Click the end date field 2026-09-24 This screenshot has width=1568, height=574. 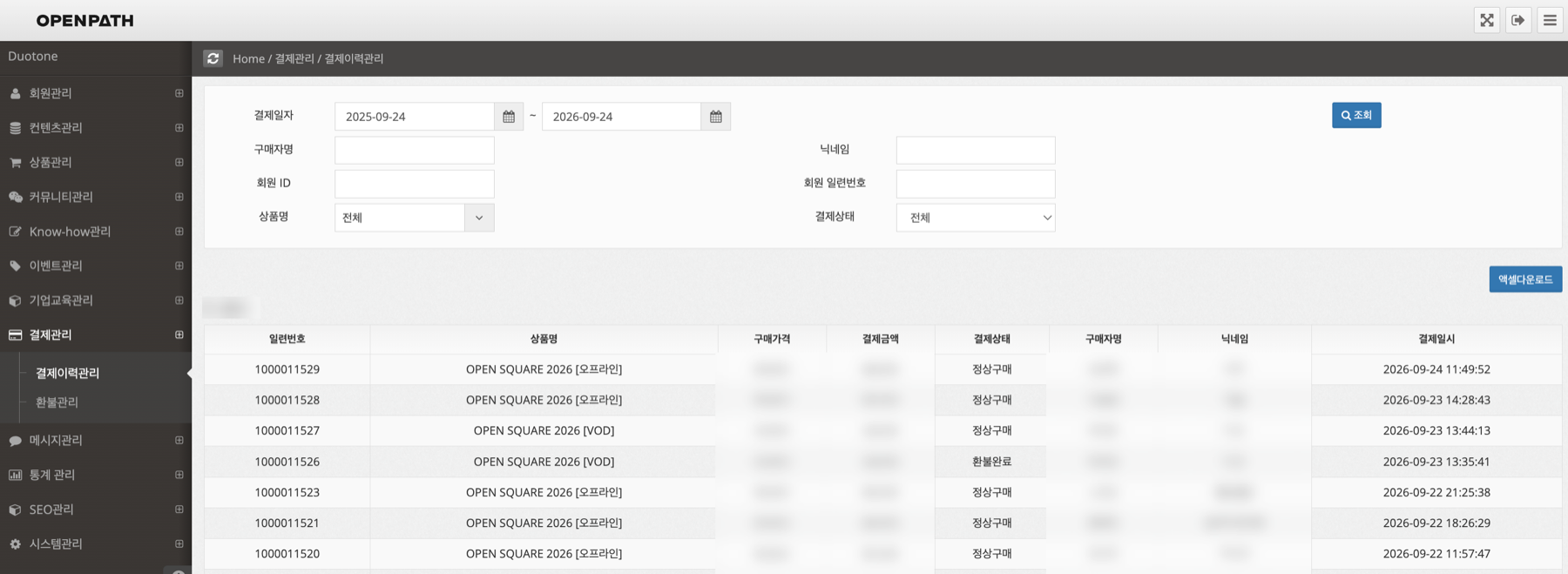(621, 117)
